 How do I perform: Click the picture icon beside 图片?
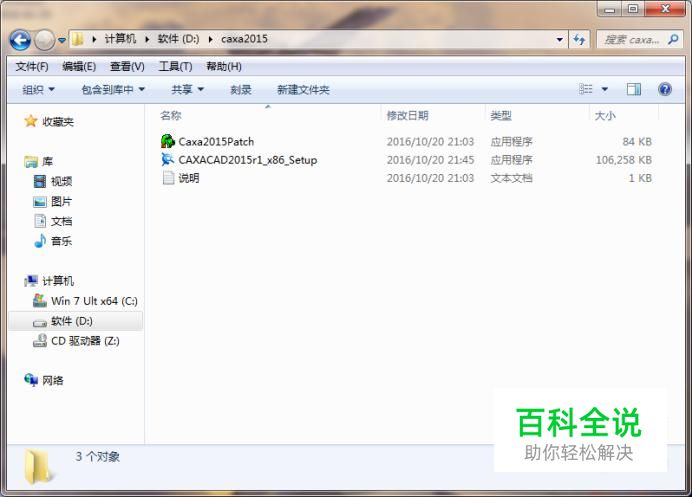[x=40, y=202]
